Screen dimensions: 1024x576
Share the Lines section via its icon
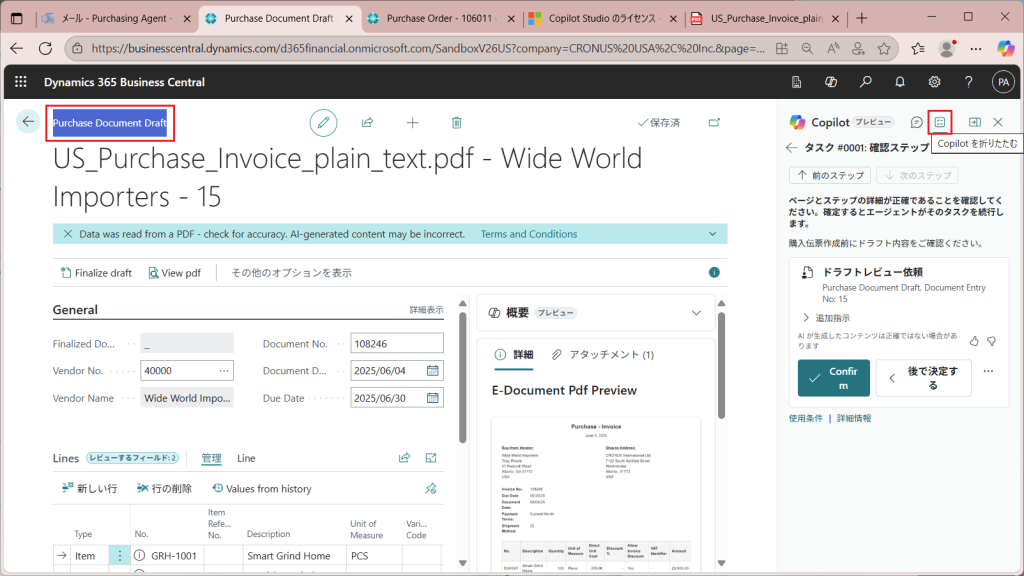tap(404, 458)
